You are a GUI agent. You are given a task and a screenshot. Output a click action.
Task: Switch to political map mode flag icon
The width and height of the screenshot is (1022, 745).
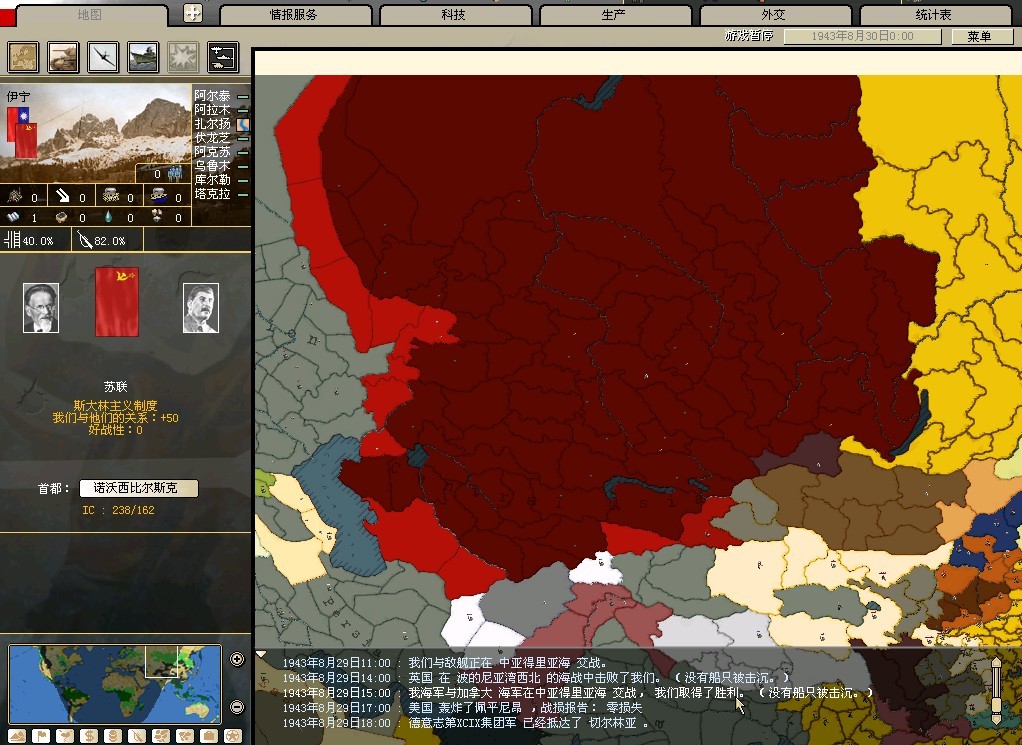[41, 736]
